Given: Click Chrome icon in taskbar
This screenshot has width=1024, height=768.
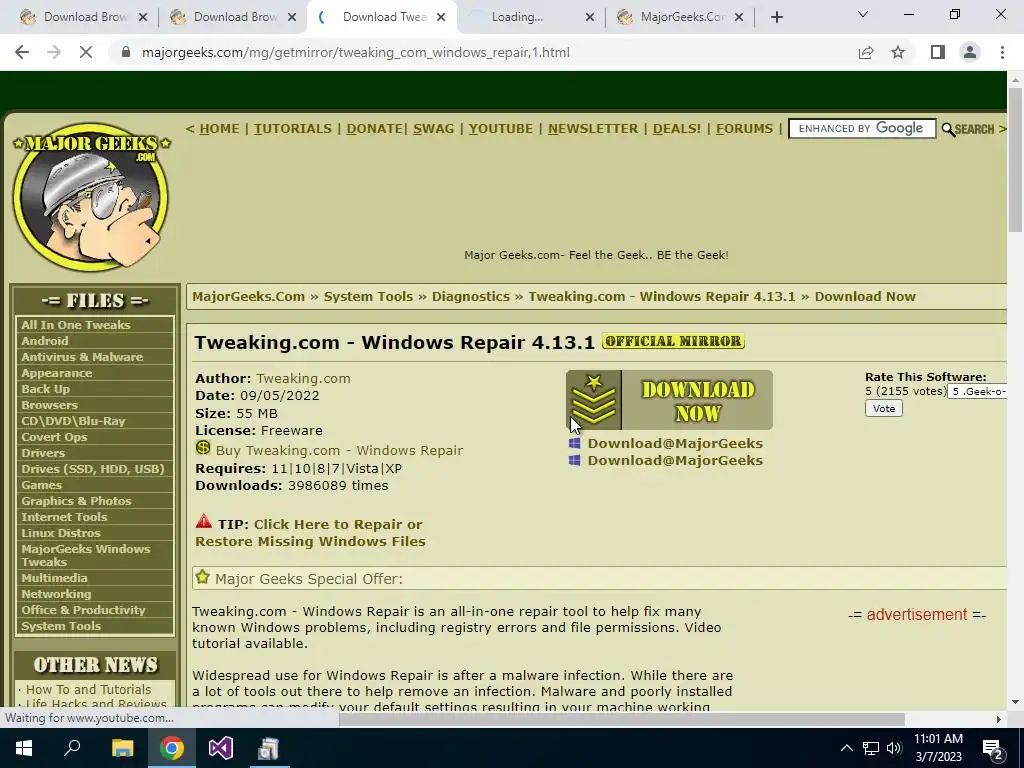Looking at the screenshot, I should 172,748.
